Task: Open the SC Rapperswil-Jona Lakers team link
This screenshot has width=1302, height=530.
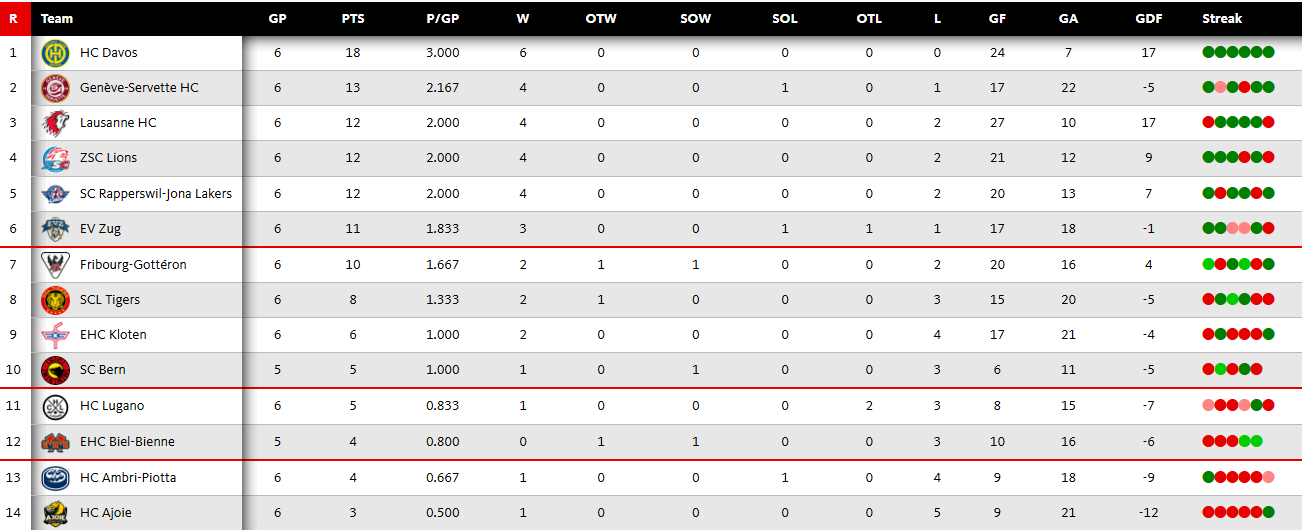Action: tap(156, 193)
